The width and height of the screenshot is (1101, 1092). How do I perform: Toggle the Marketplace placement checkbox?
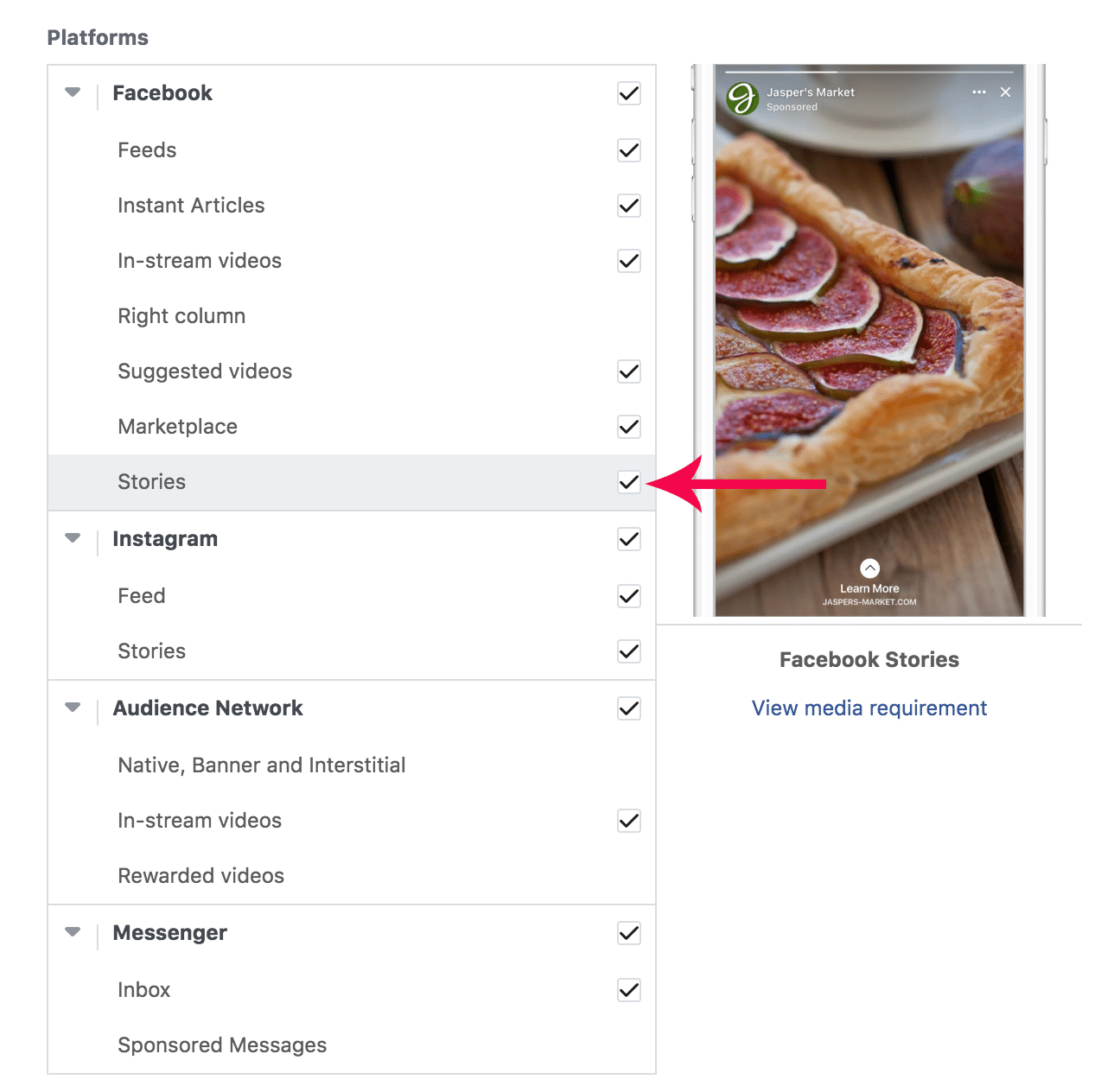[629, 427]
